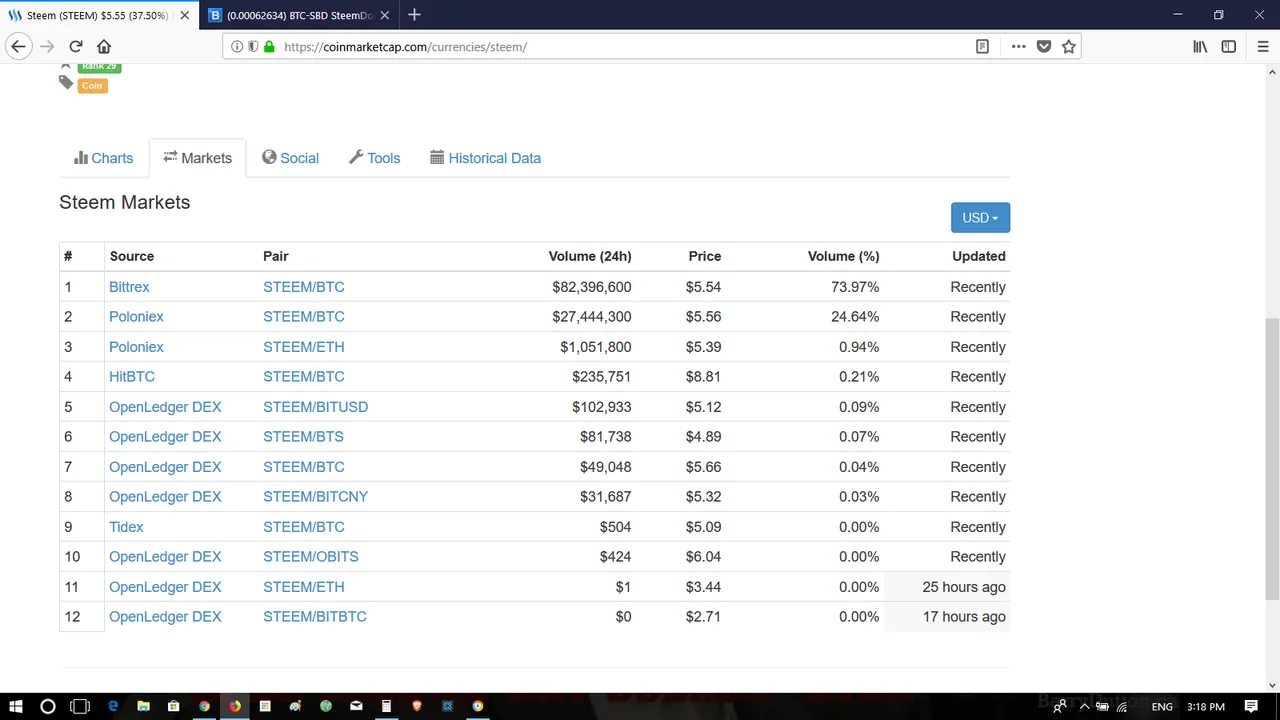Viewport: 1280px width, 720px height.
Task: Open Microsoft Store from the taskbar
Action: click(x=174, y=706)
